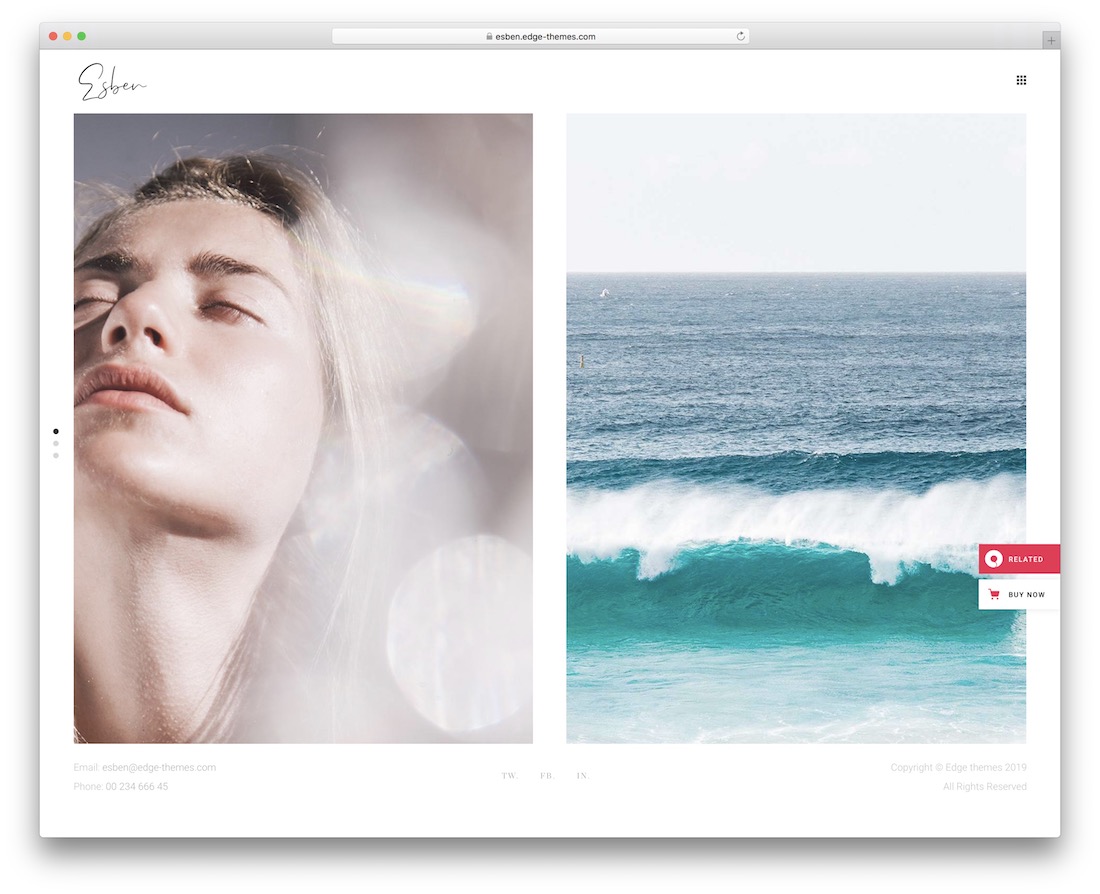The image size is (1100, 894).
Task: Click the lock icon in address bar
Action: 489,36
